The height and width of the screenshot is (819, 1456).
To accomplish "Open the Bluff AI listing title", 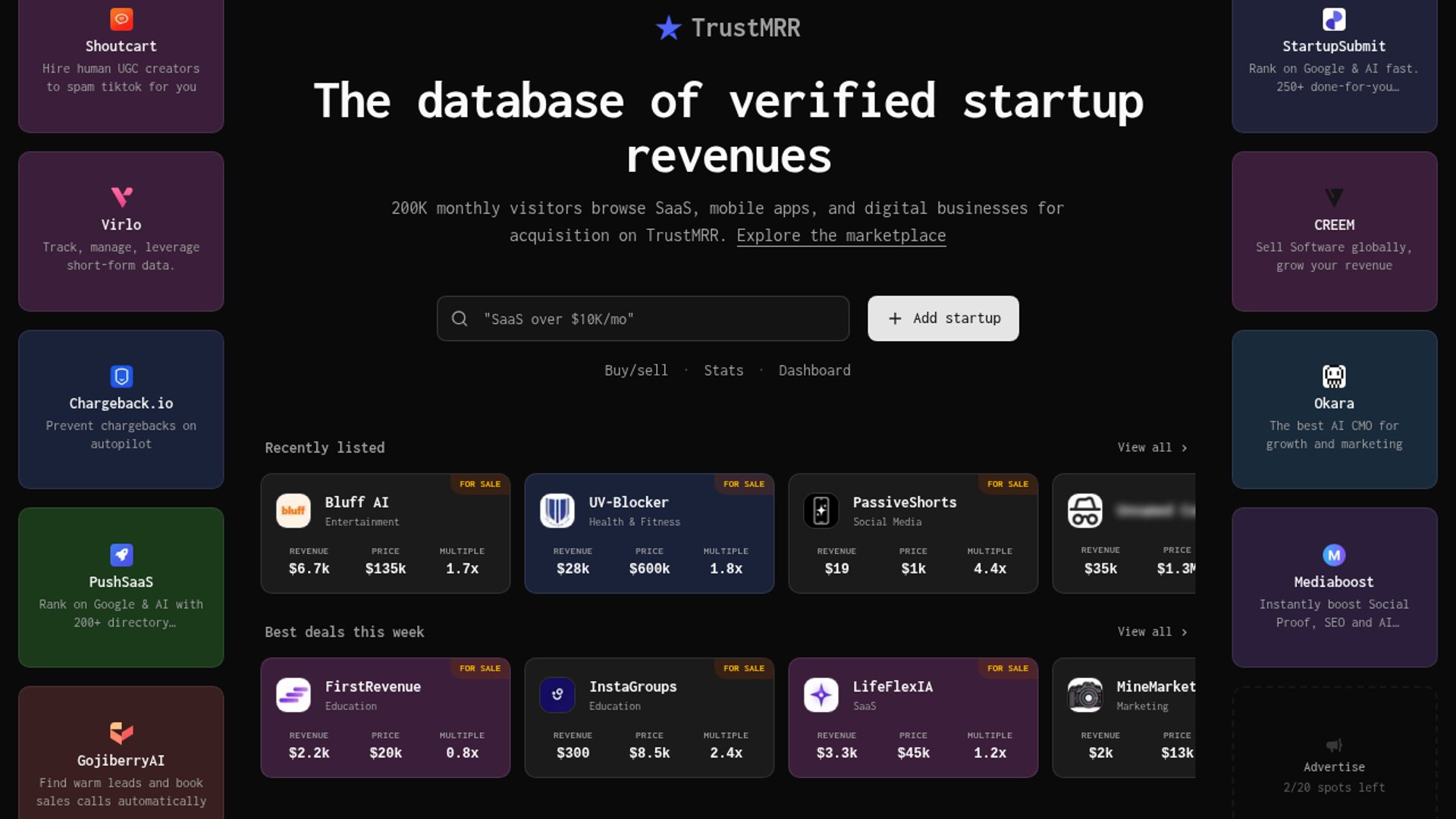I will click(356, 502).
